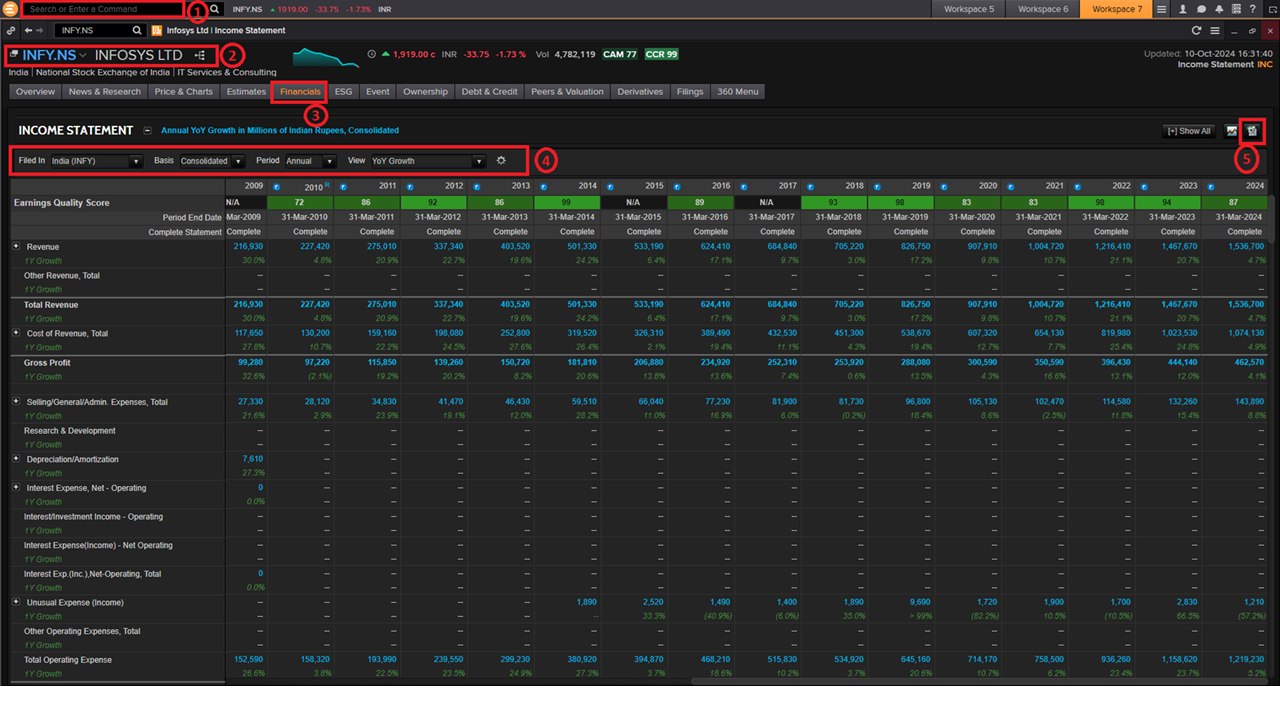Click the [+] Show All button

pyautogui.click(x=1188, y=131)
